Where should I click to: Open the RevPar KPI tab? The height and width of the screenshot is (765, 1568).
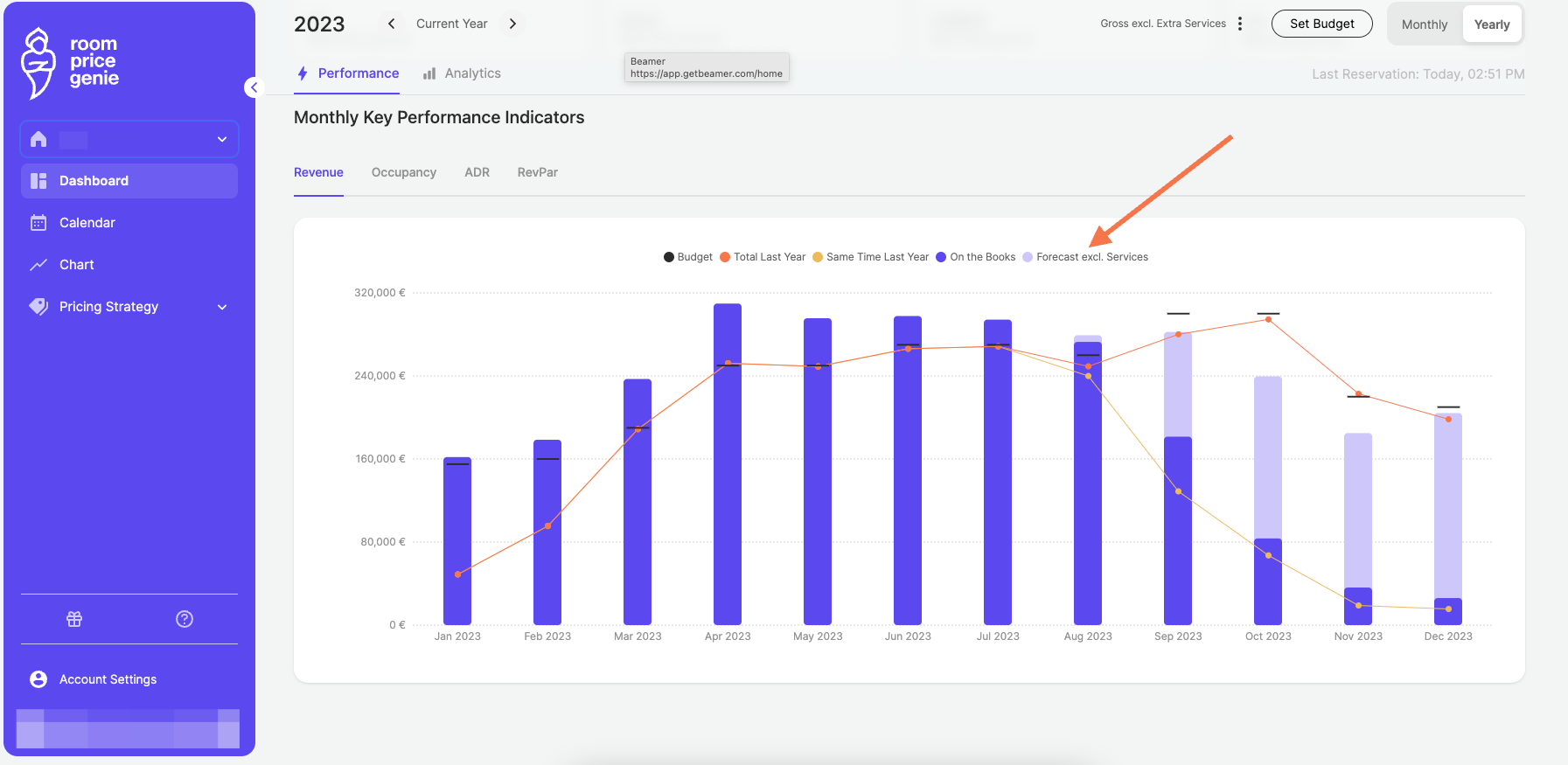click(538, 172)
